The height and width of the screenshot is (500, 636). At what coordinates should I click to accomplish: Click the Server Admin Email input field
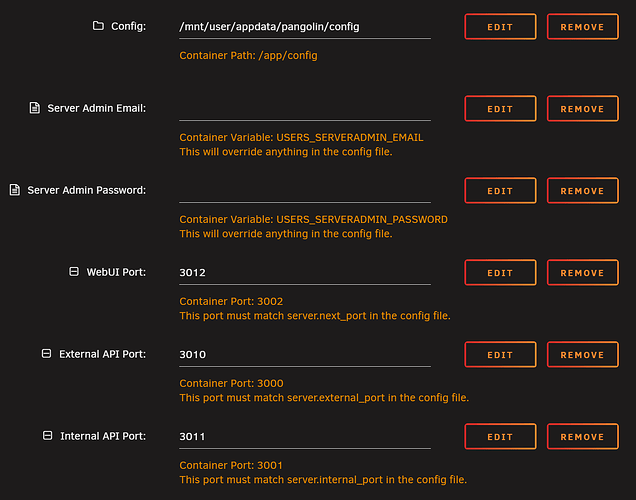(304, 108)
